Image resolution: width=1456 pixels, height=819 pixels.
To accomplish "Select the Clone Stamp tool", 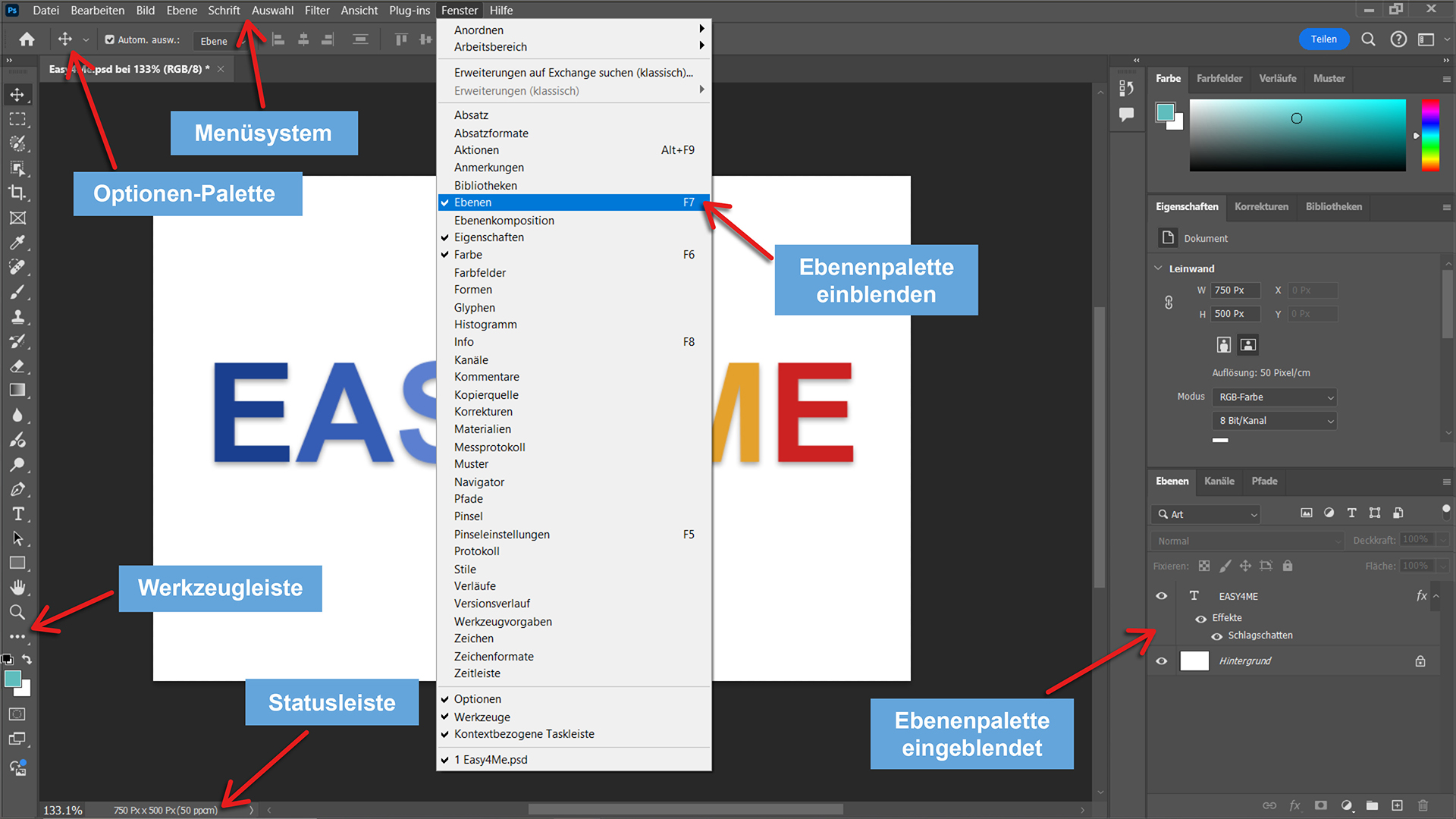I will (17, 317).
